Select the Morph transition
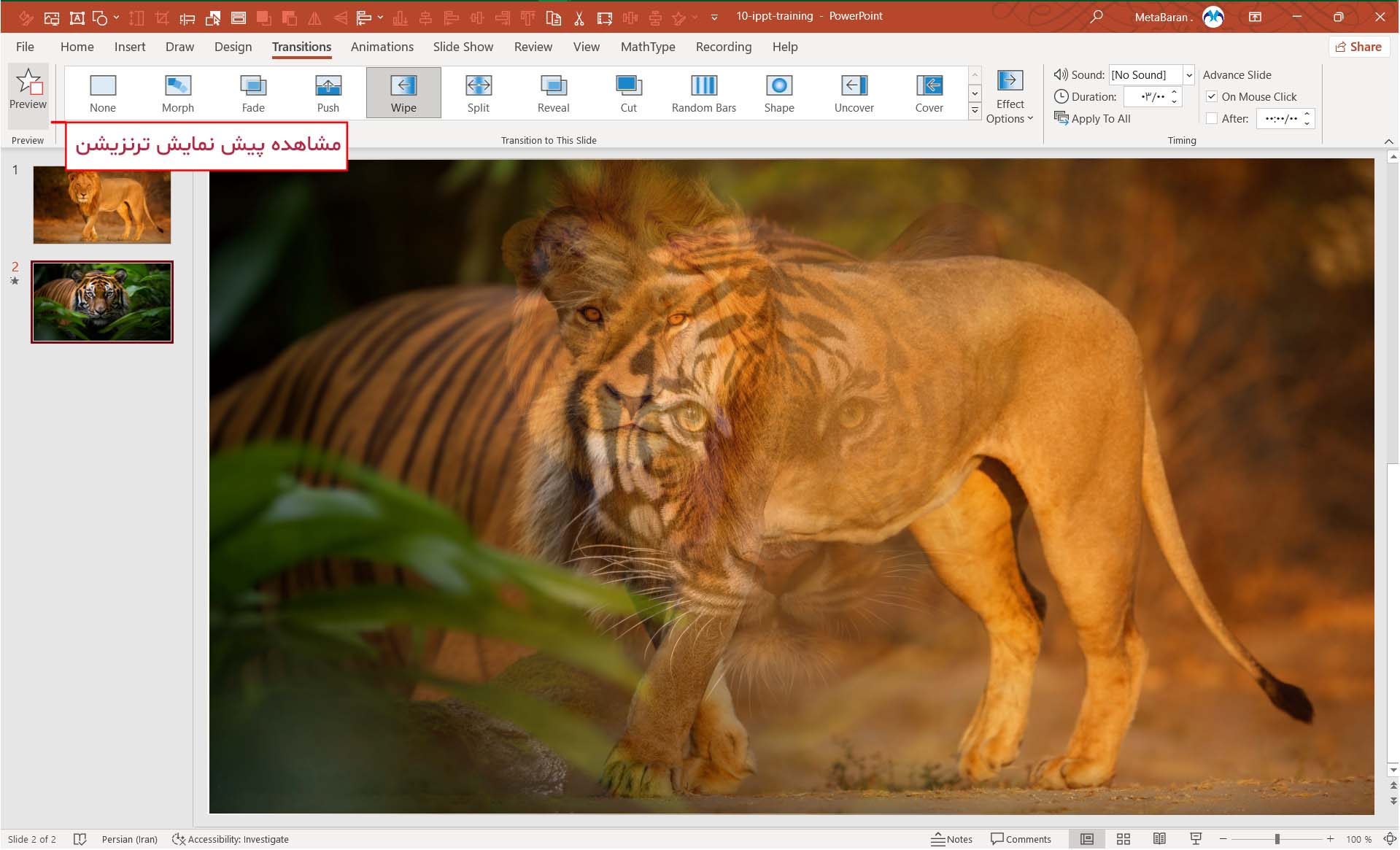This screenshot has width=1400, height=850. pyautogui.click(x=177, y=93)
